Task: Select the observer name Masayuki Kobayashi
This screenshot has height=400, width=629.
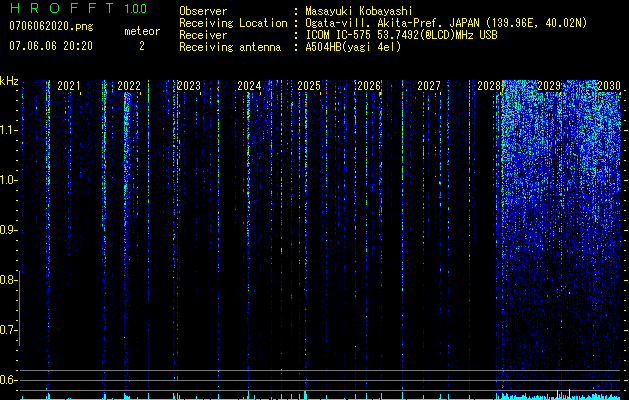Action: click(359, 11)
